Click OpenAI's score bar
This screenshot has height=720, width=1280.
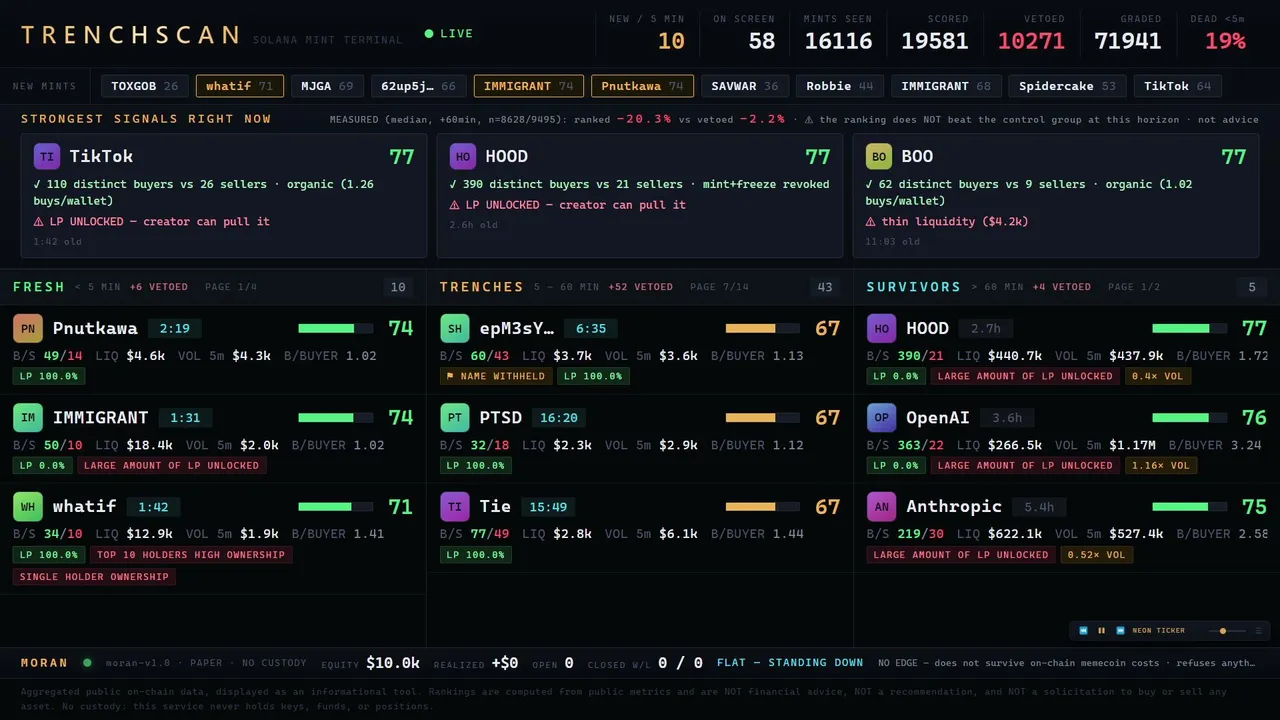click(1190, 418)
